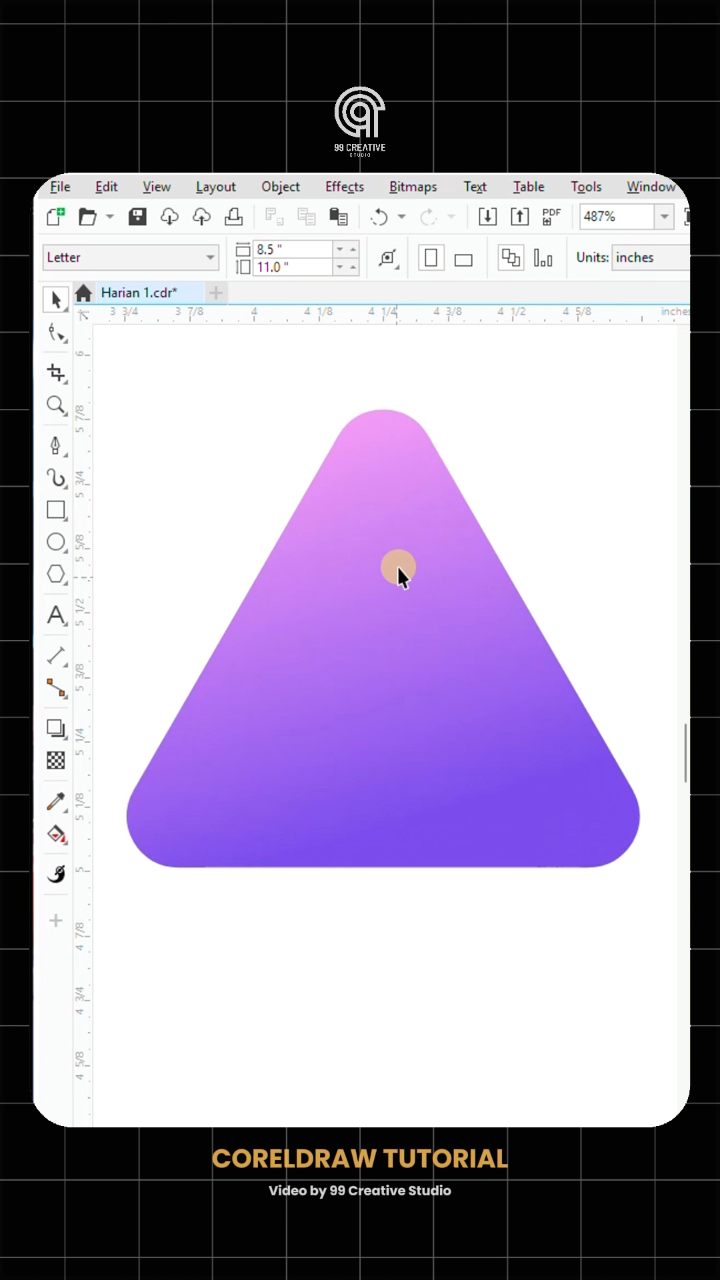Open the Object menu

tap(281, 186)
